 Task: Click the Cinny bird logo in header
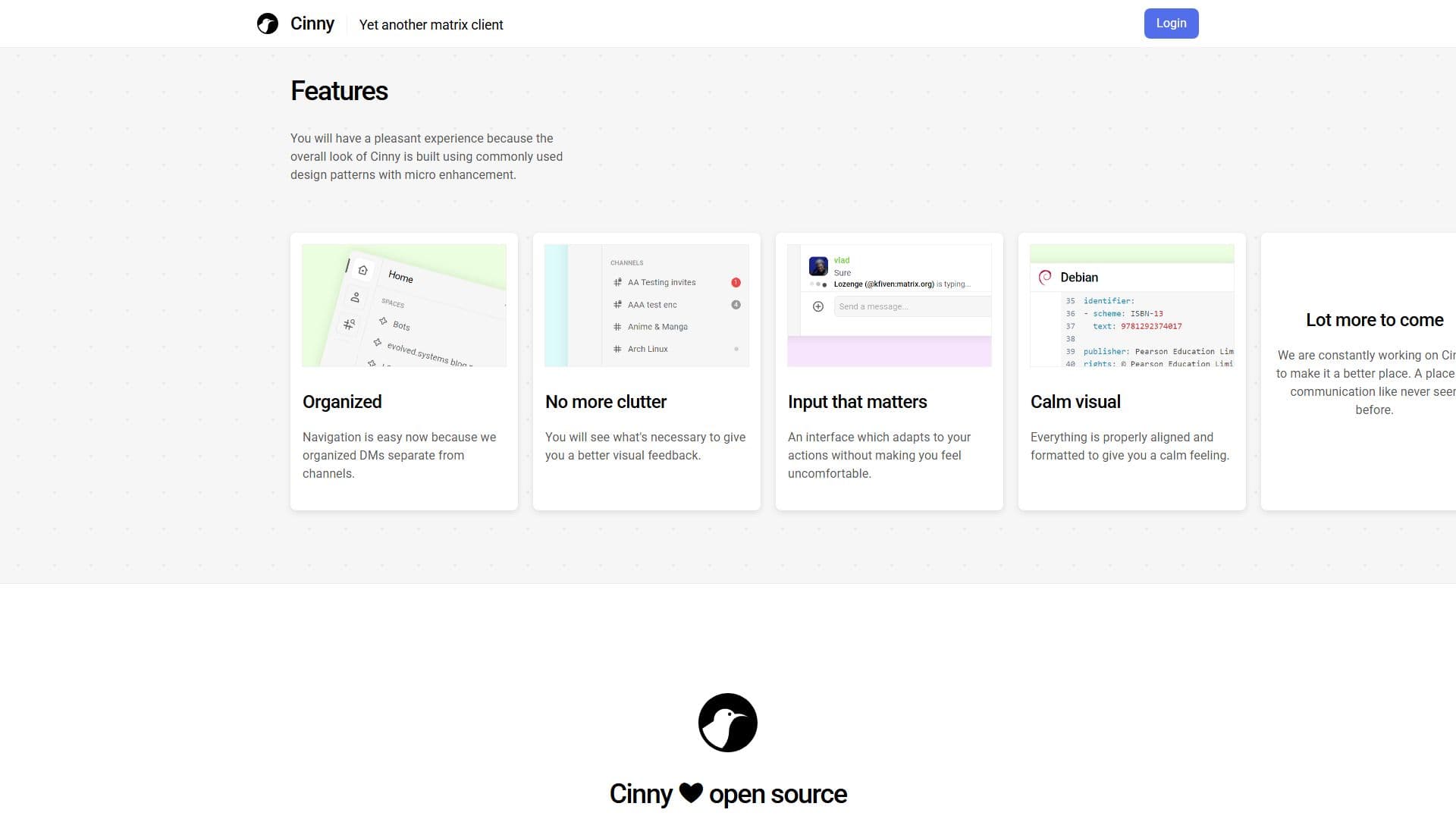tap(268, 24)
